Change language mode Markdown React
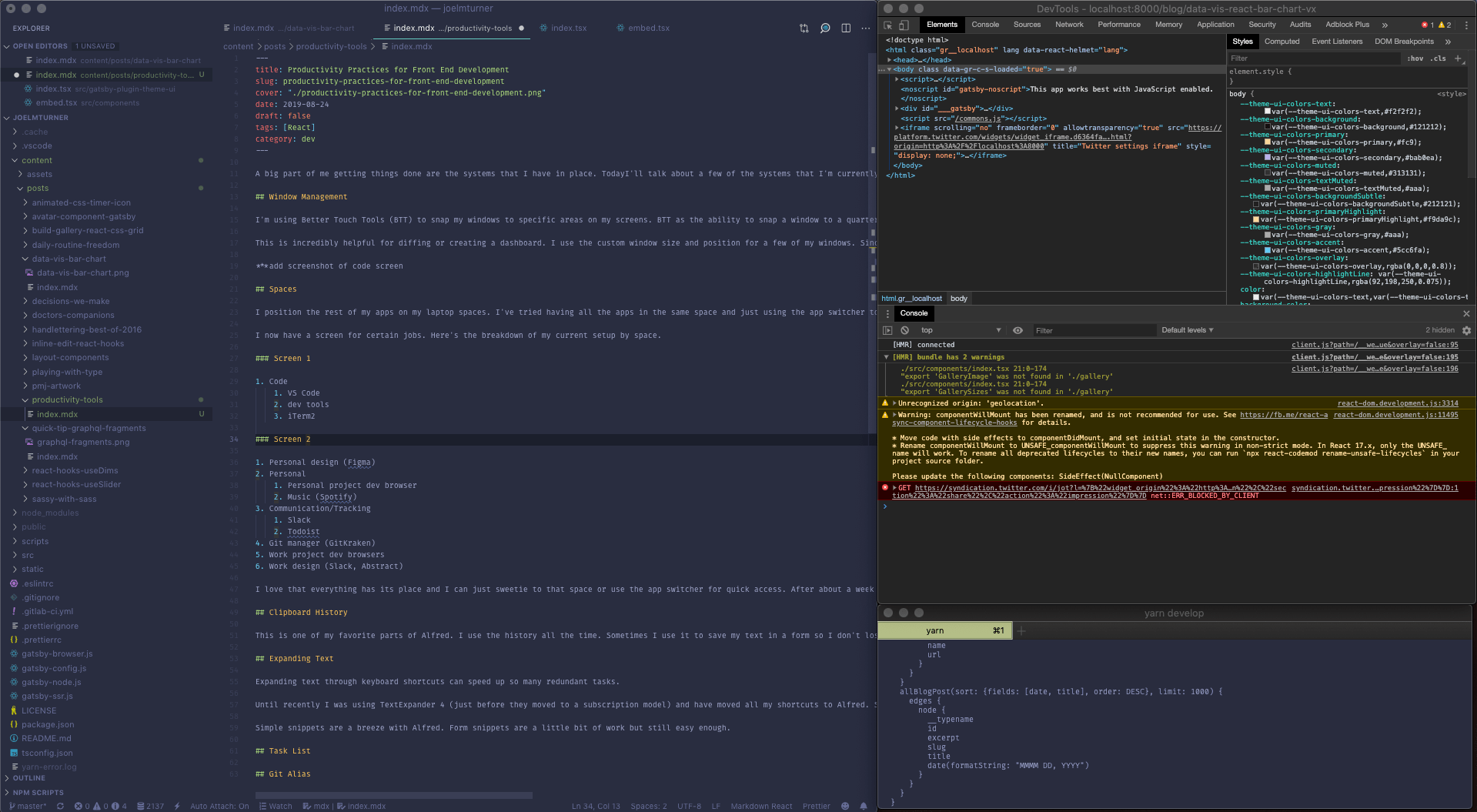Screen dimensions: 1477x812 pos(760,806)
